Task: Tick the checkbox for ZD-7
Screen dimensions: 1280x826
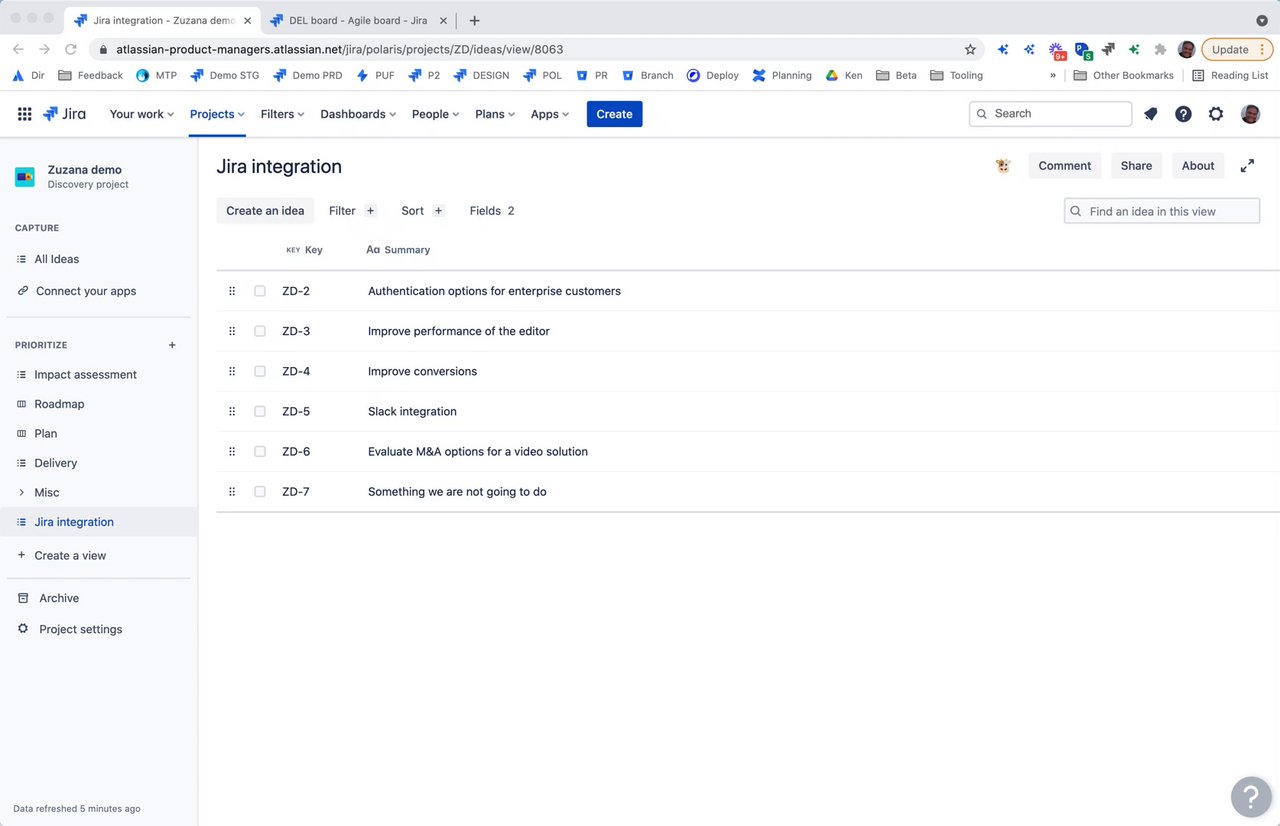Action: 260,491
